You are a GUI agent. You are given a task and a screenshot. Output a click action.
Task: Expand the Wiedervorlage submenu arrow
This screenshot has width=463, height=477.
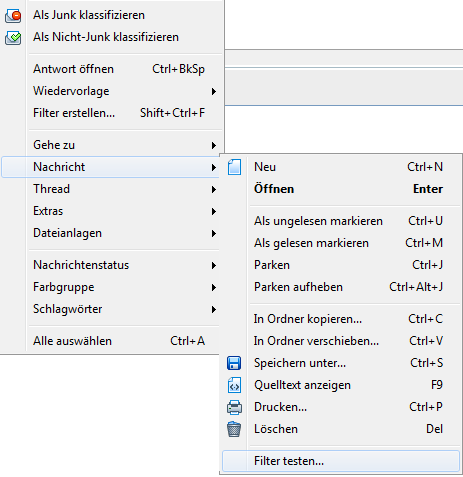214,91
